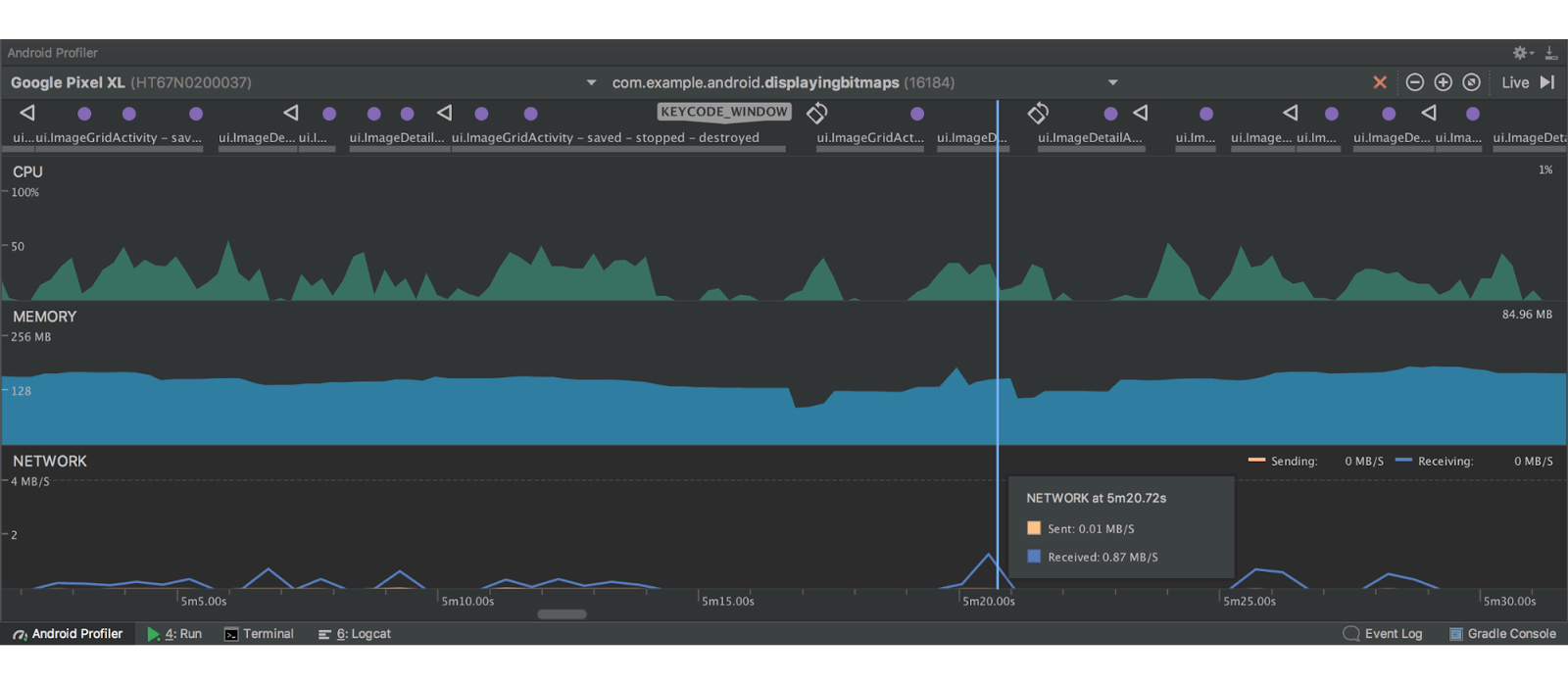Switch to the Terminal tab
Screen dimensions: 1568x686
pos(259,634)
